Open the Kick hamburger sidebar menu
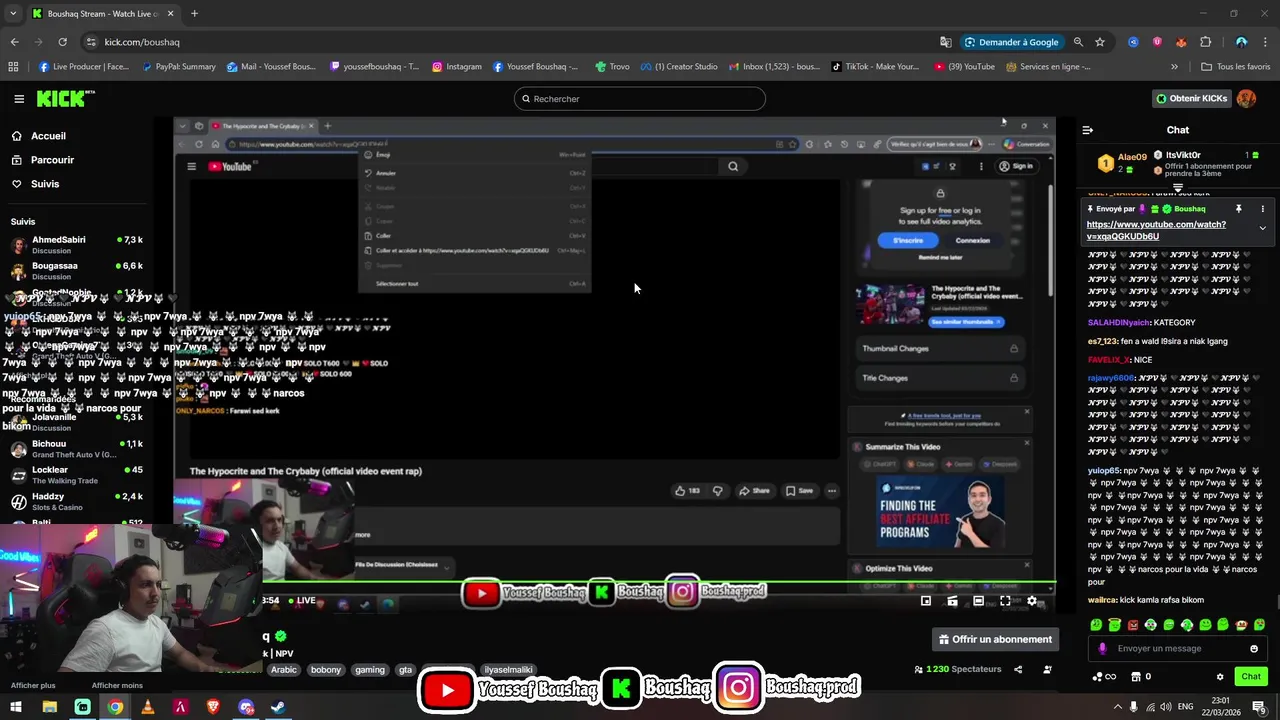 point(19,99)
